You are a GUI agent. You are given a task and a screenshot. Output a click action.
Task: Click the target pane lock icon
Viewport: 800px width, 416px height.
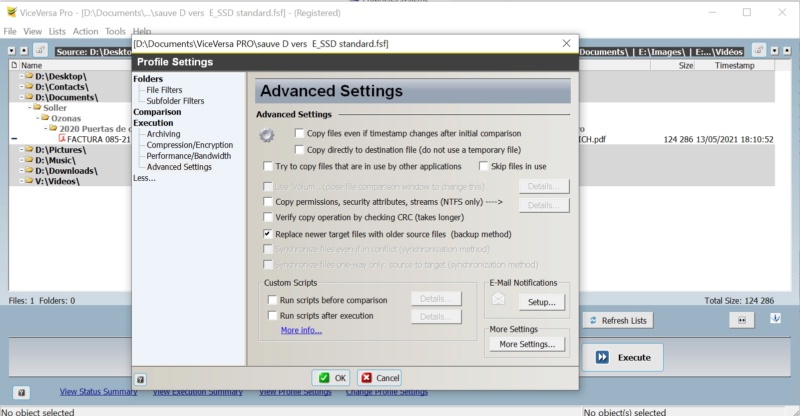tap(759, 50)
